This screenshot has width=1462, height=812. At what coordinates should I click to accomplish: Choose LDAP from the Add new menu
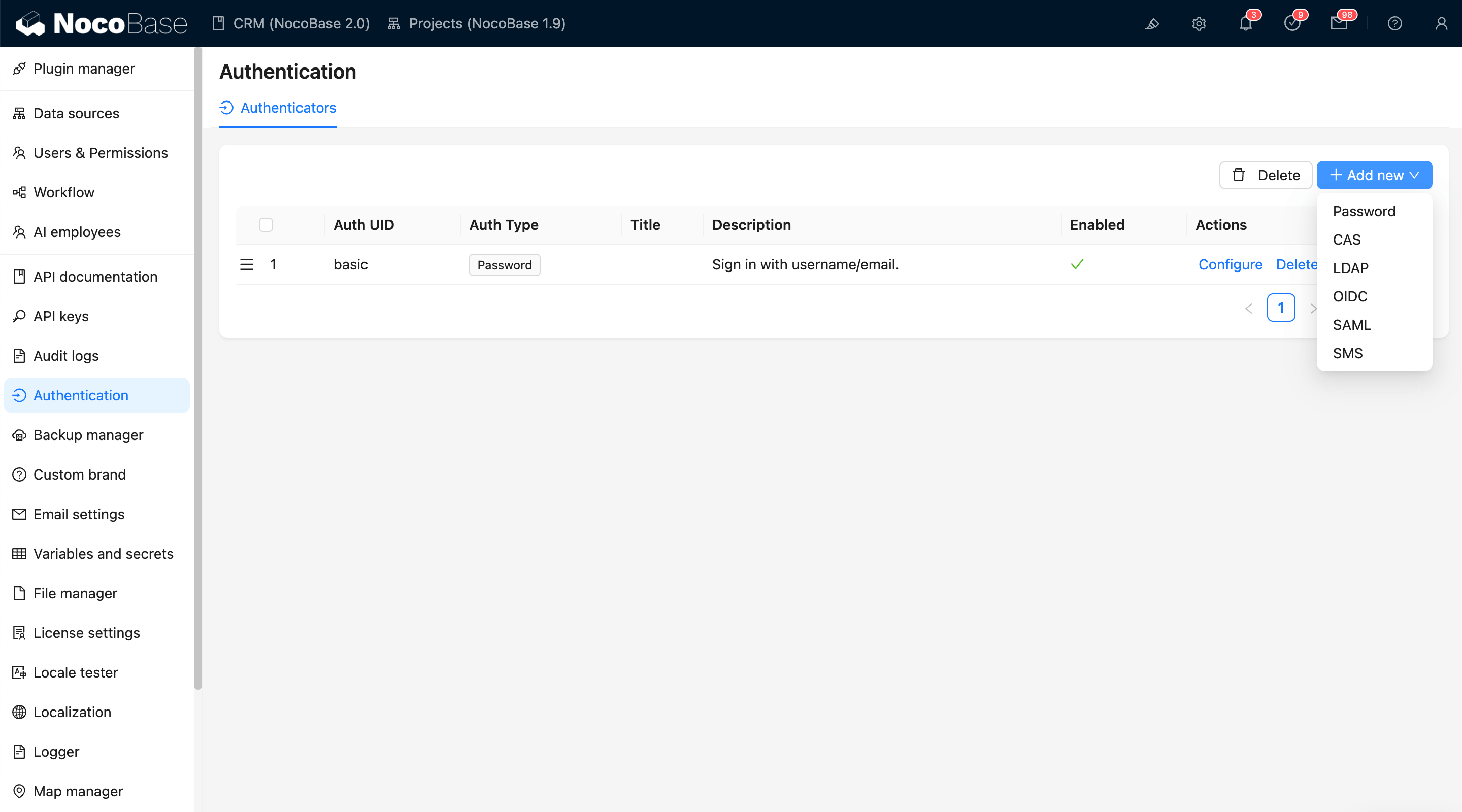click(x=1350, y=268)
